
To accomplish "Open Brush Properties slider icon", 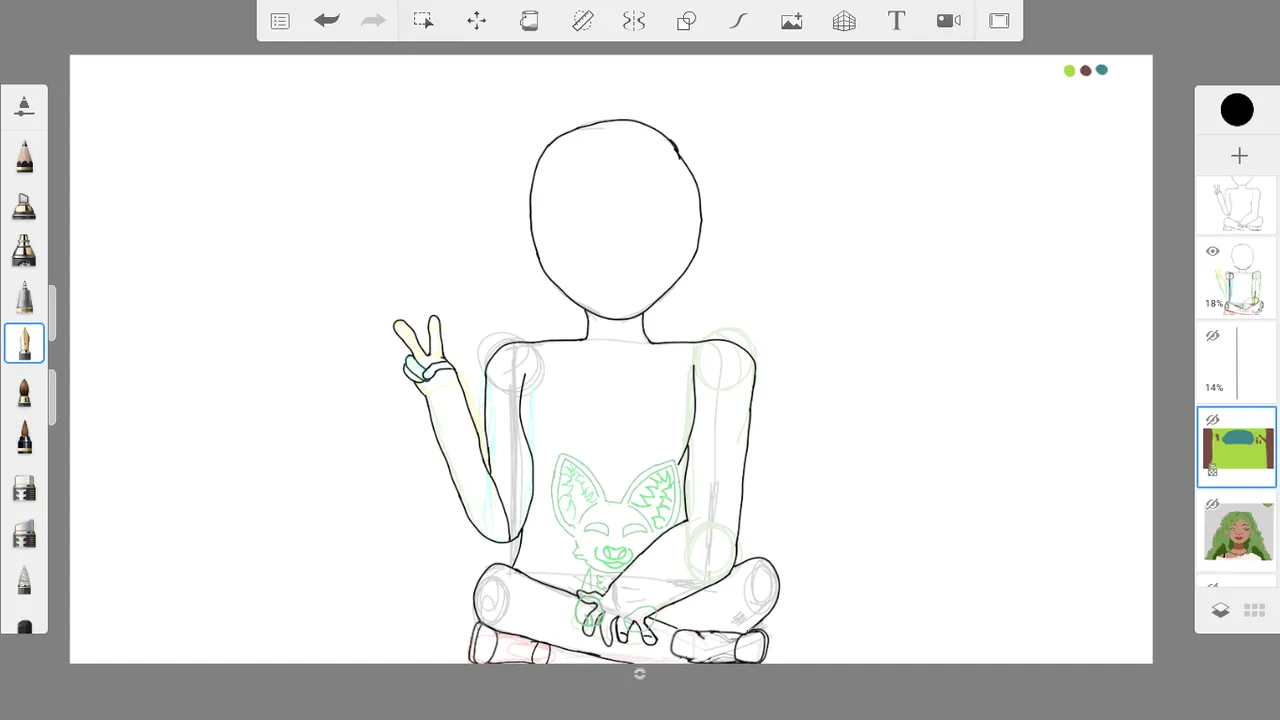I will pyautogui.click(x=24, y=106).
